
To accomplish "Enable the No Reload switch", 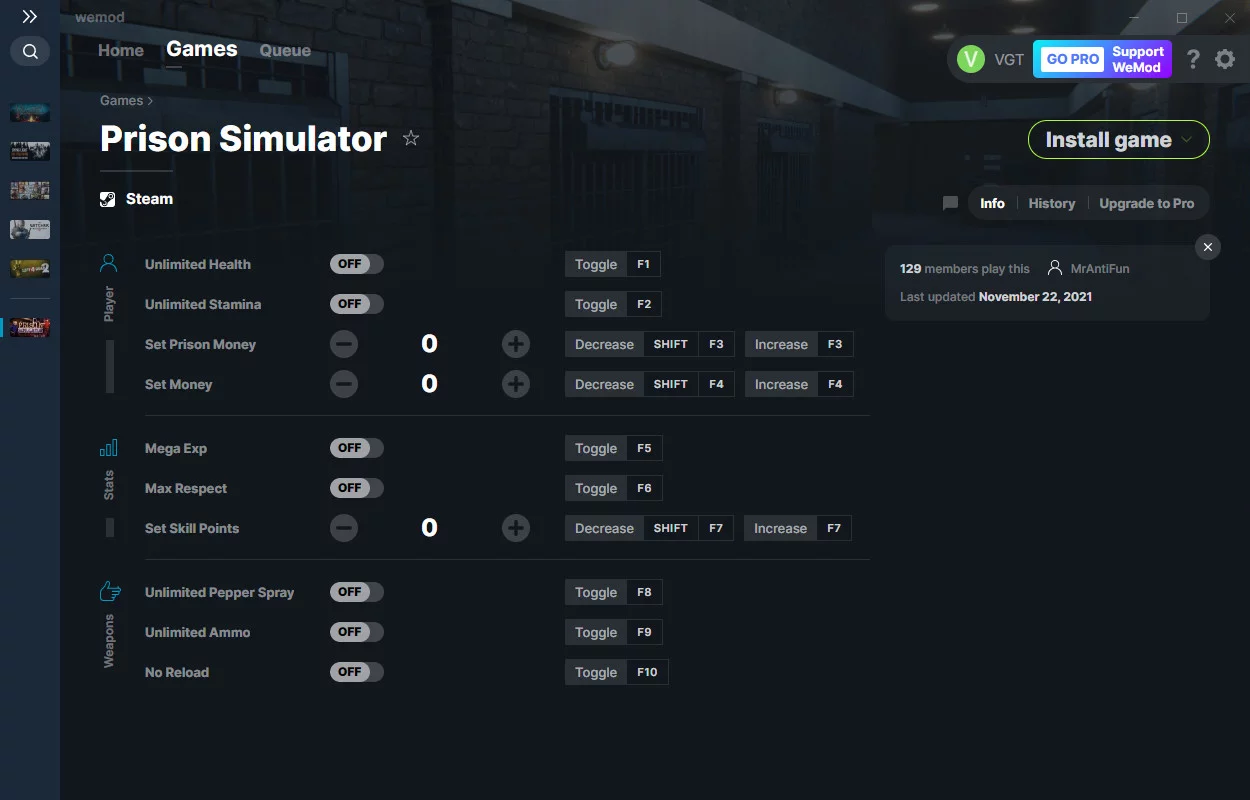I will point(357,672).
